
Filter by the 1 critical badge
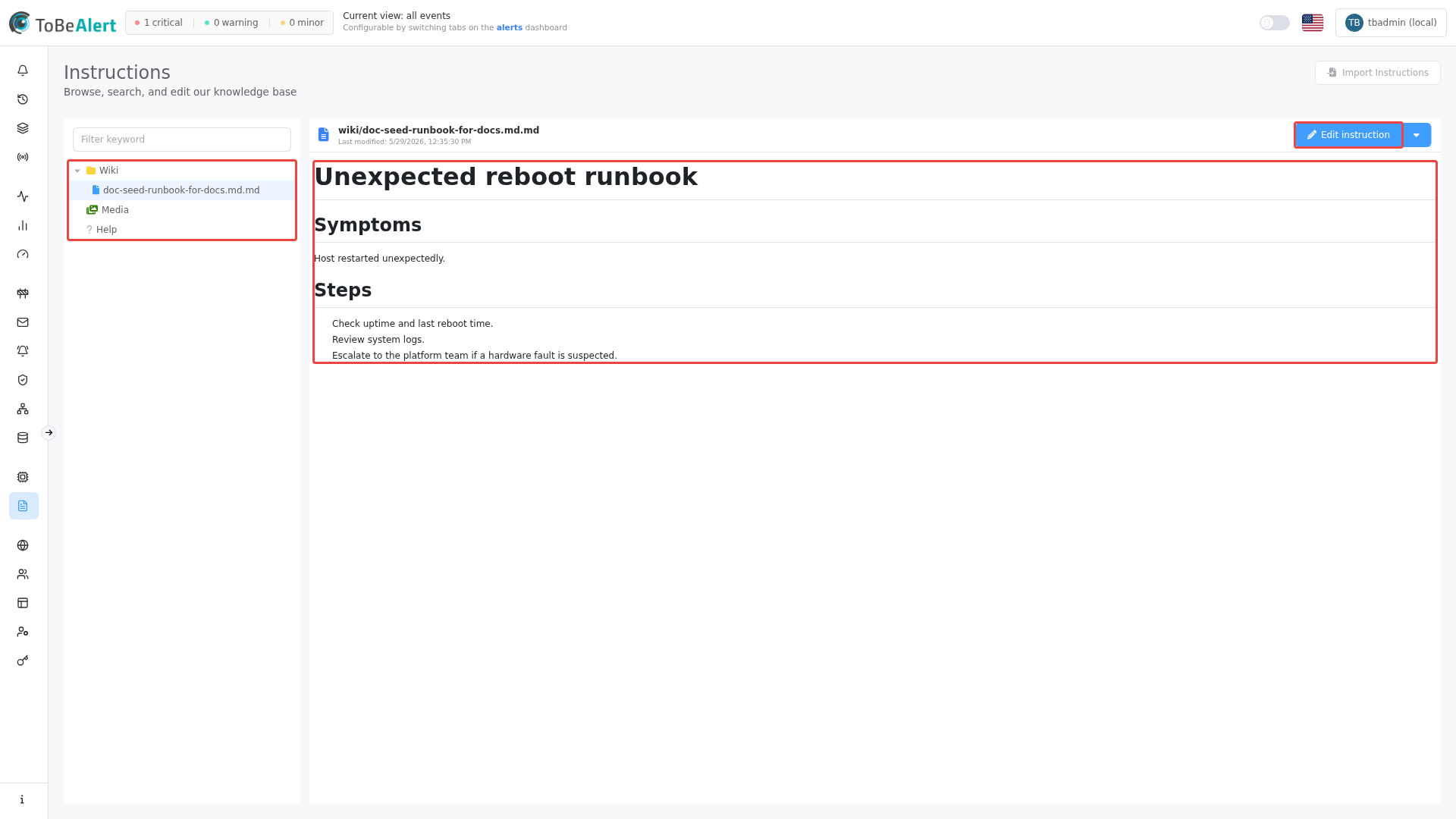[158, 23]
